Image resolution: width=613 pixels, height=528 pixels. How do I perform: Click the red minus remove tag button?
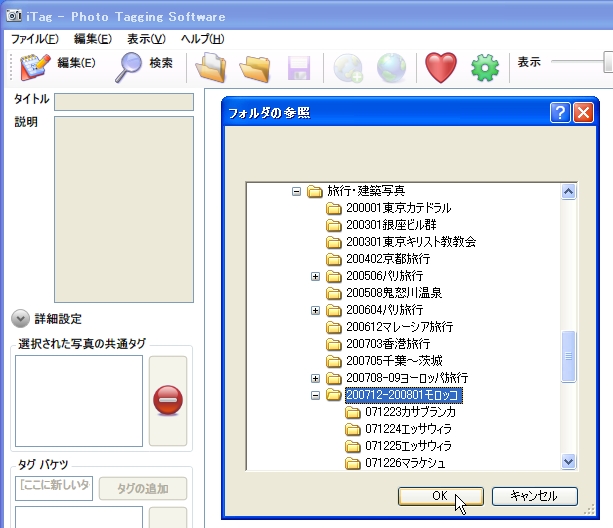point(168,400)
